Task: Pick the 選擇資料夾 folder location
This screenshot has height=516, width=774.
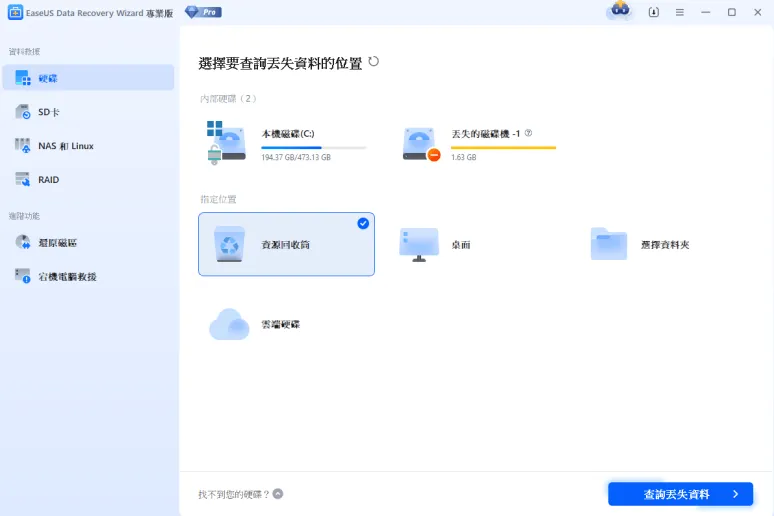Action: pos(608,244)
